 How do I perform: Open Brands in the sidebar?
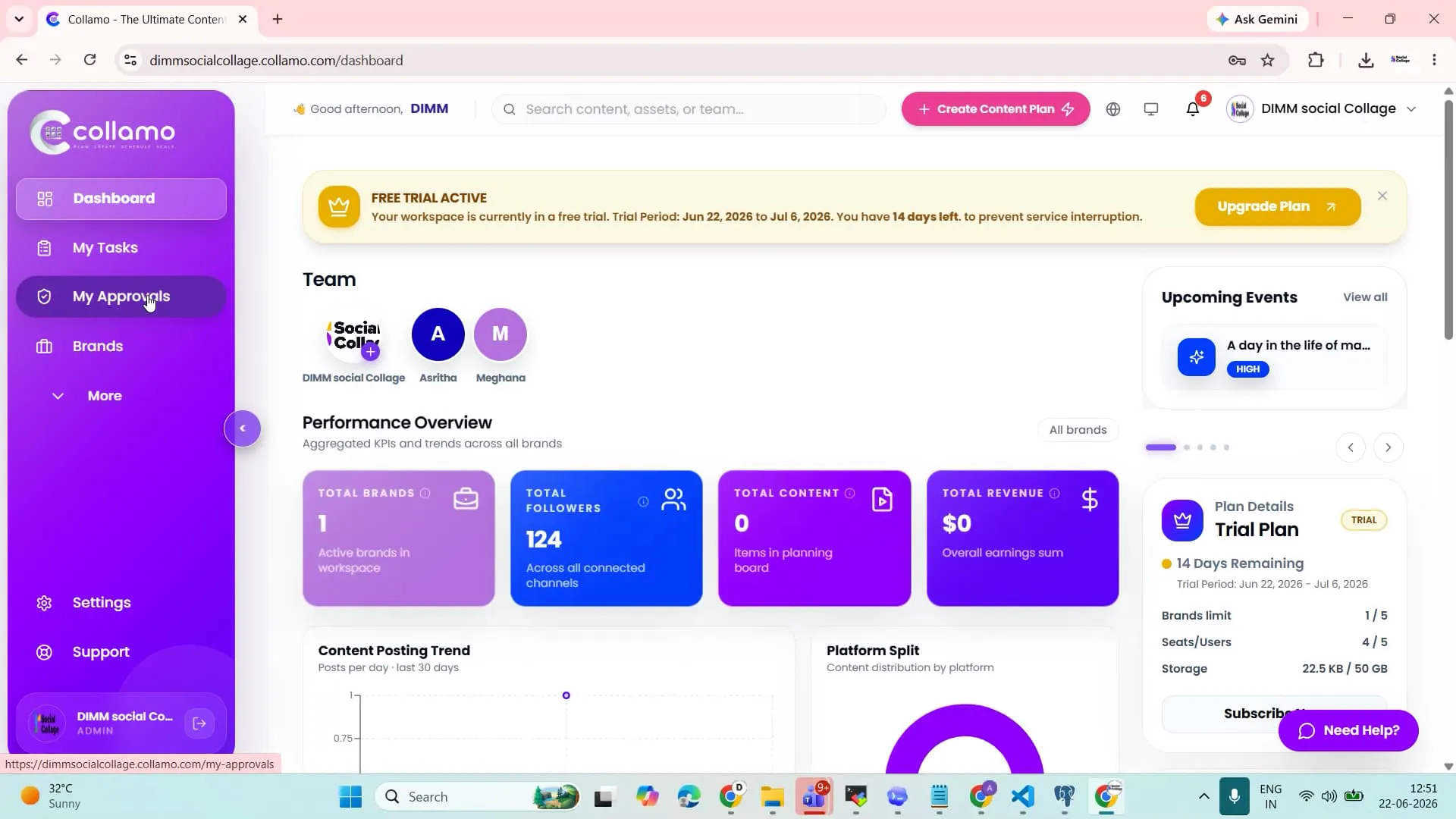coord(121,347)
